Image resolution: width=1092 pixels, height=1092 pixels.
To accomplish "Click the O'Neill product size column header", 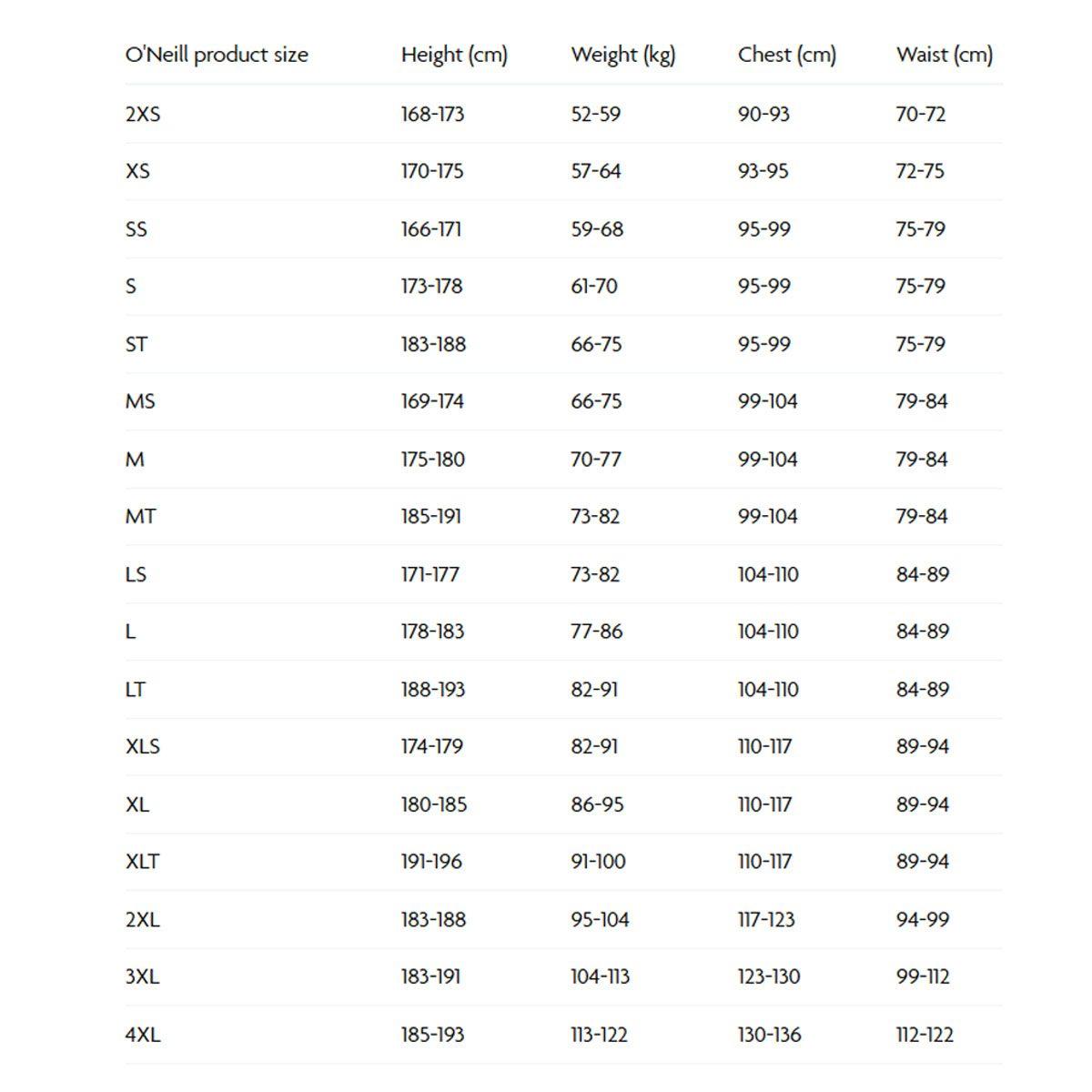I will pos(217,55).
